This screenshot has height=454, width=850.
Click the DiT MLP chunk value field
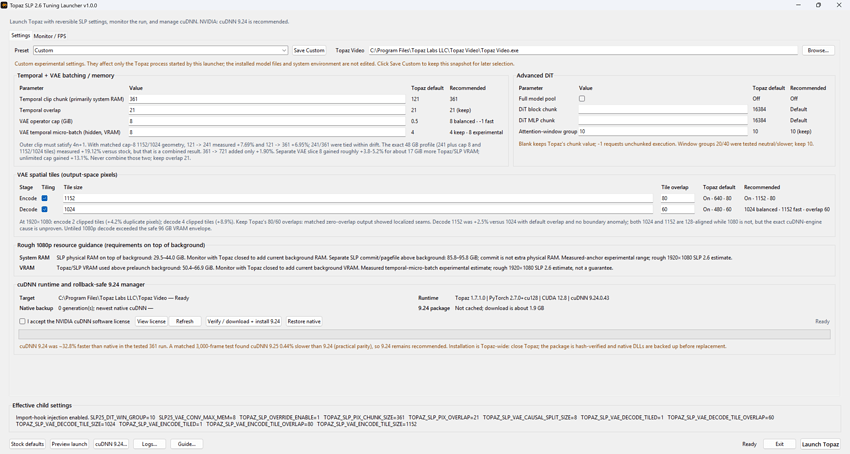[x=662, y=120]
